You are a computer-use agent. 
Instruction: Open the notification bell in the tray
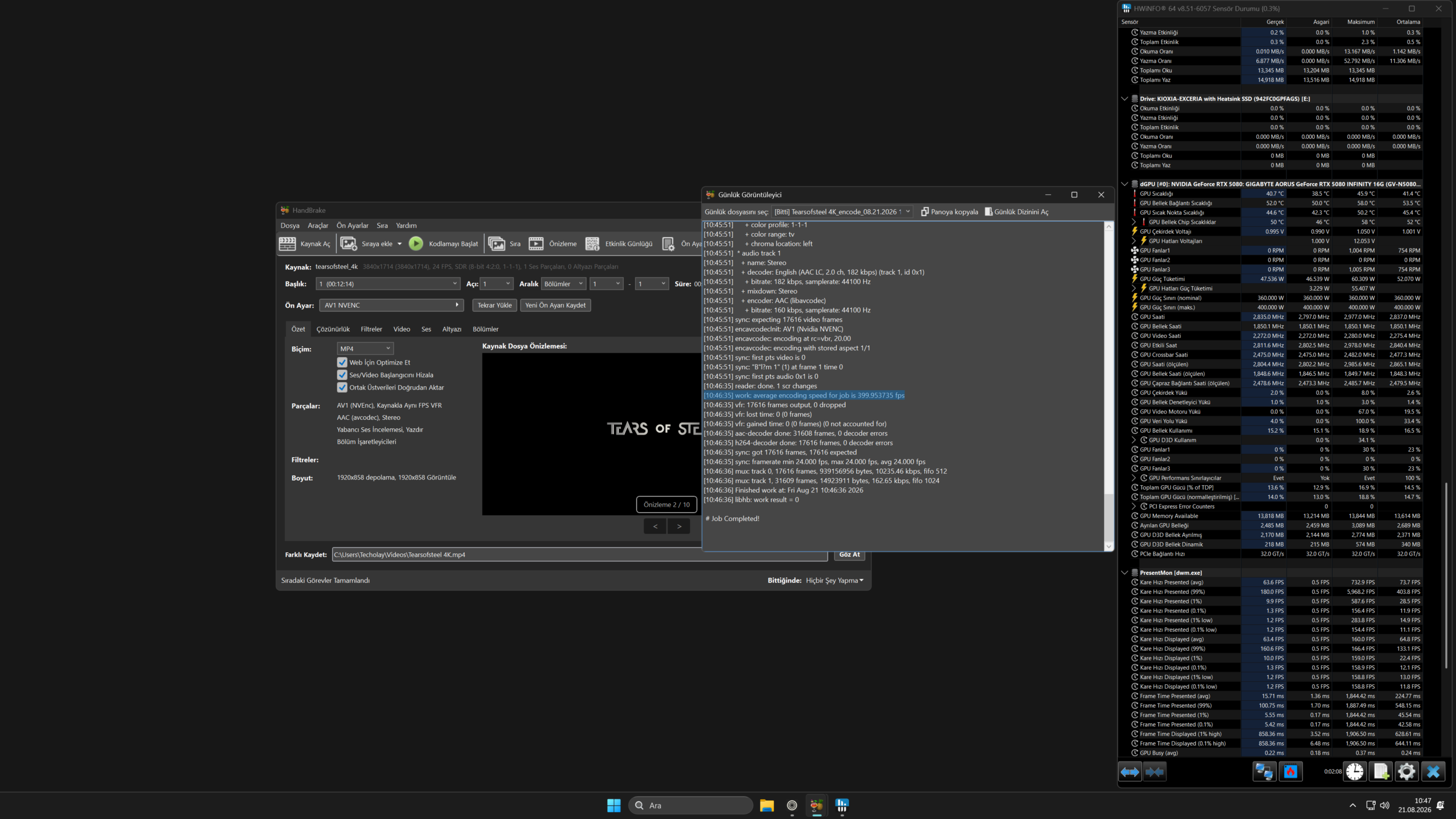point(1441,805)
